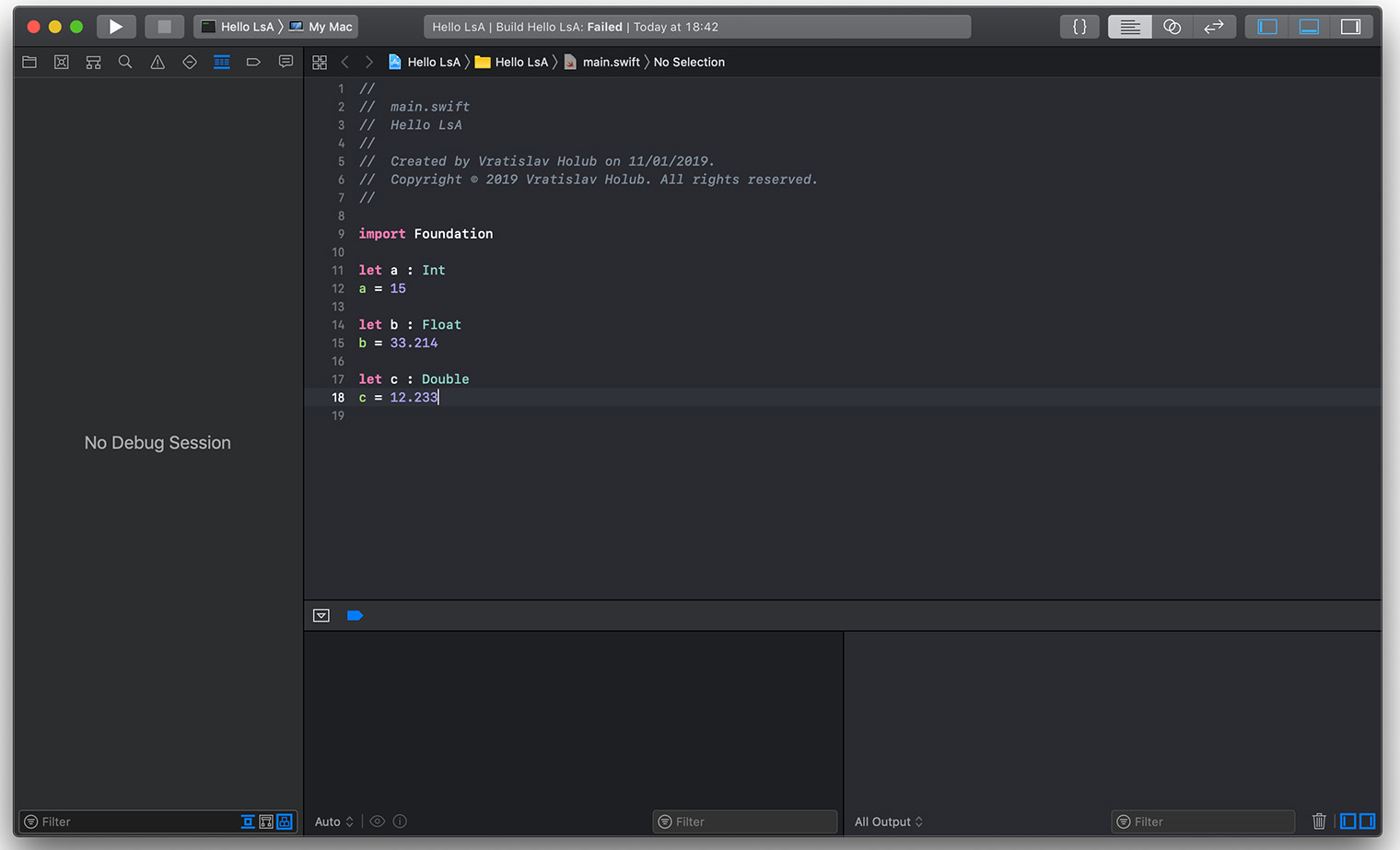
Task: Open the issue navigator
Action: pyautogui.click(x=157, y=62)
